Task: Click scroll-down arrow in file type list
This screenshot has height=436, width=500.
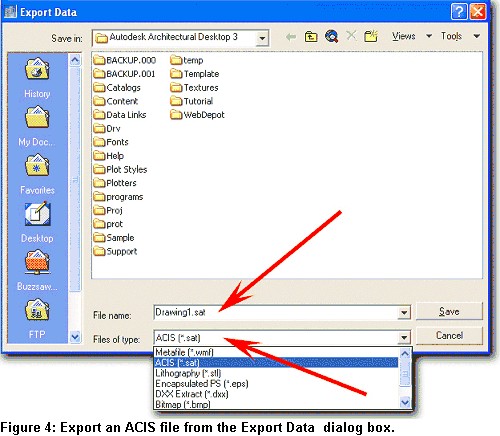Action: click(x=405, y=403)
